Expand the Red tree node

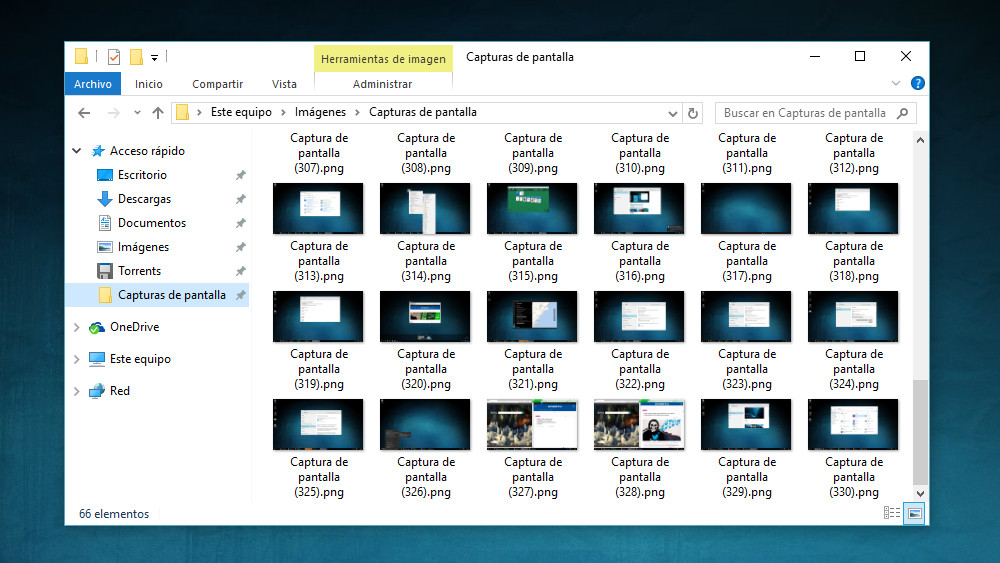(77, 391)
